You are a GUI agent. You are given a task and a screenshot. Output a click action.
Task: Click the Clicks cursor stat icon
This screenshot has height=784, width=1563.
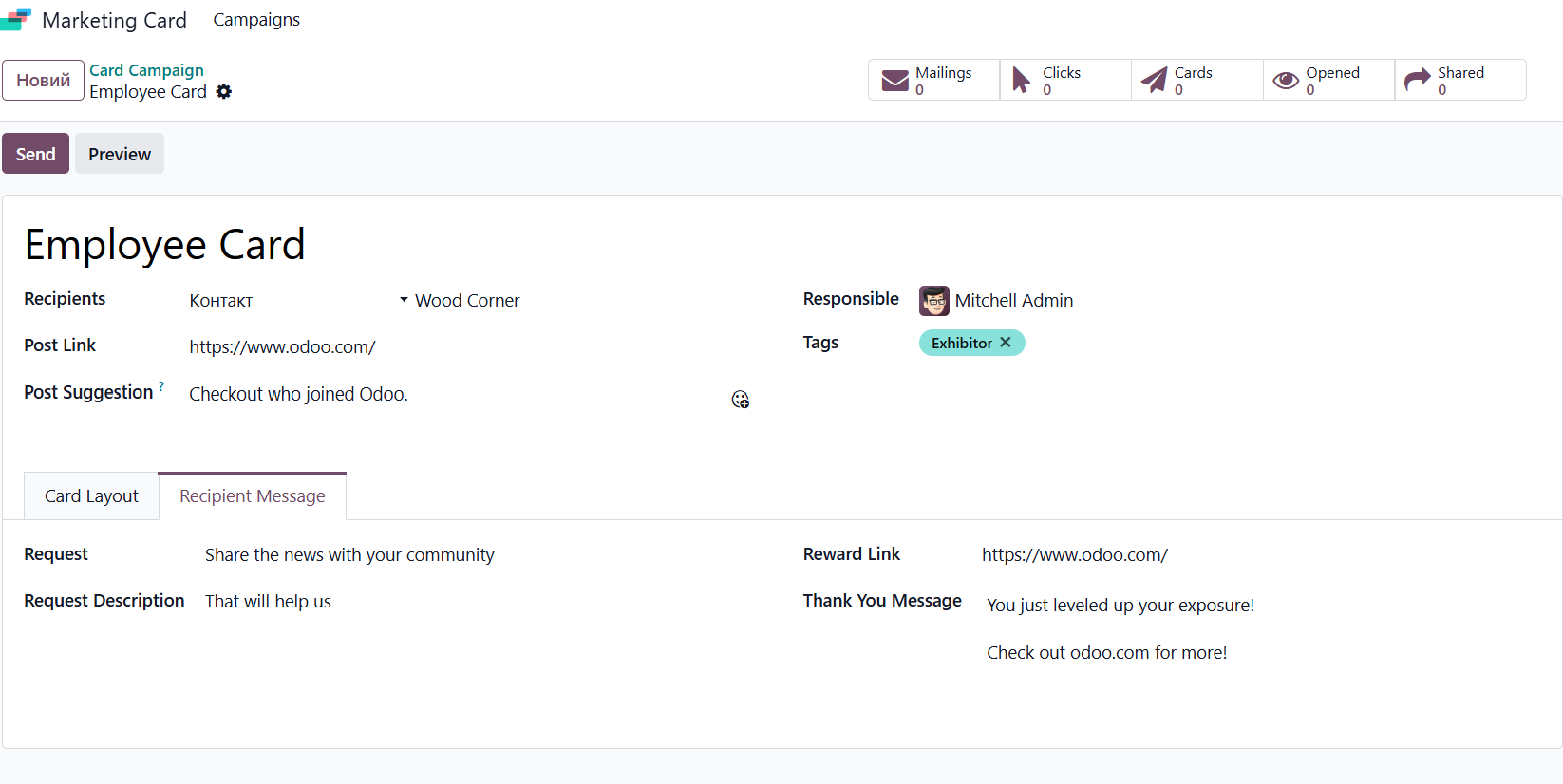[1021, 81]
